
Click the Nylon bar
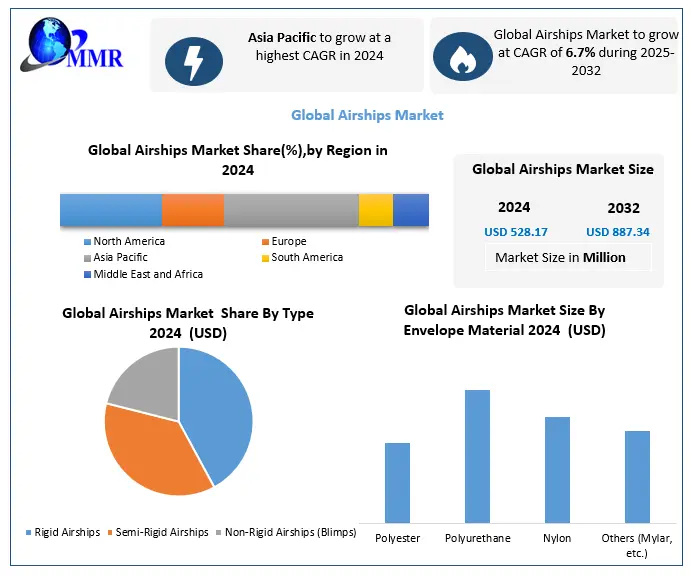click(557, 469)
